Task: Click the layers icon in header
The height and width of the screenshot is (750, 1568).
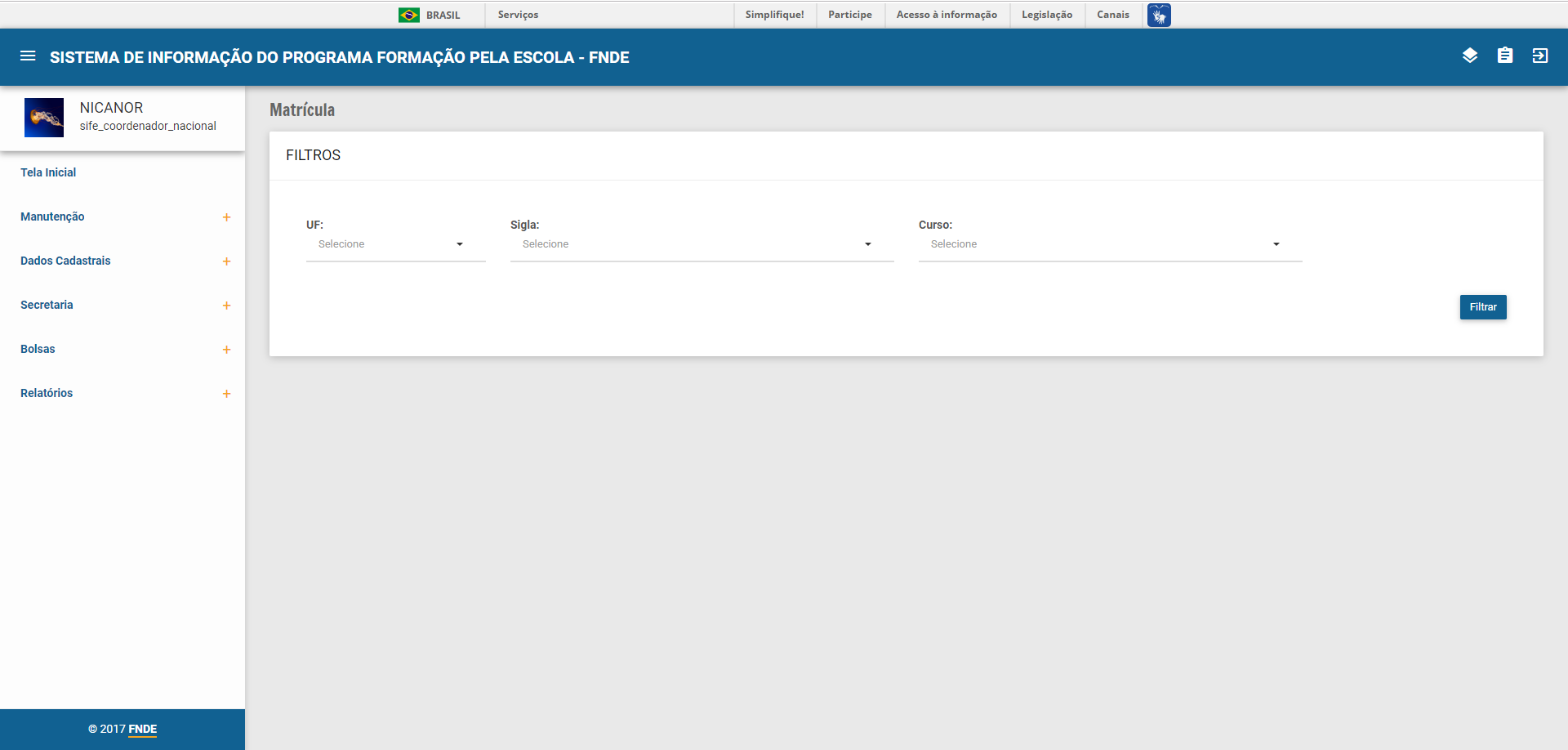Action: (x=1469, y=56)
